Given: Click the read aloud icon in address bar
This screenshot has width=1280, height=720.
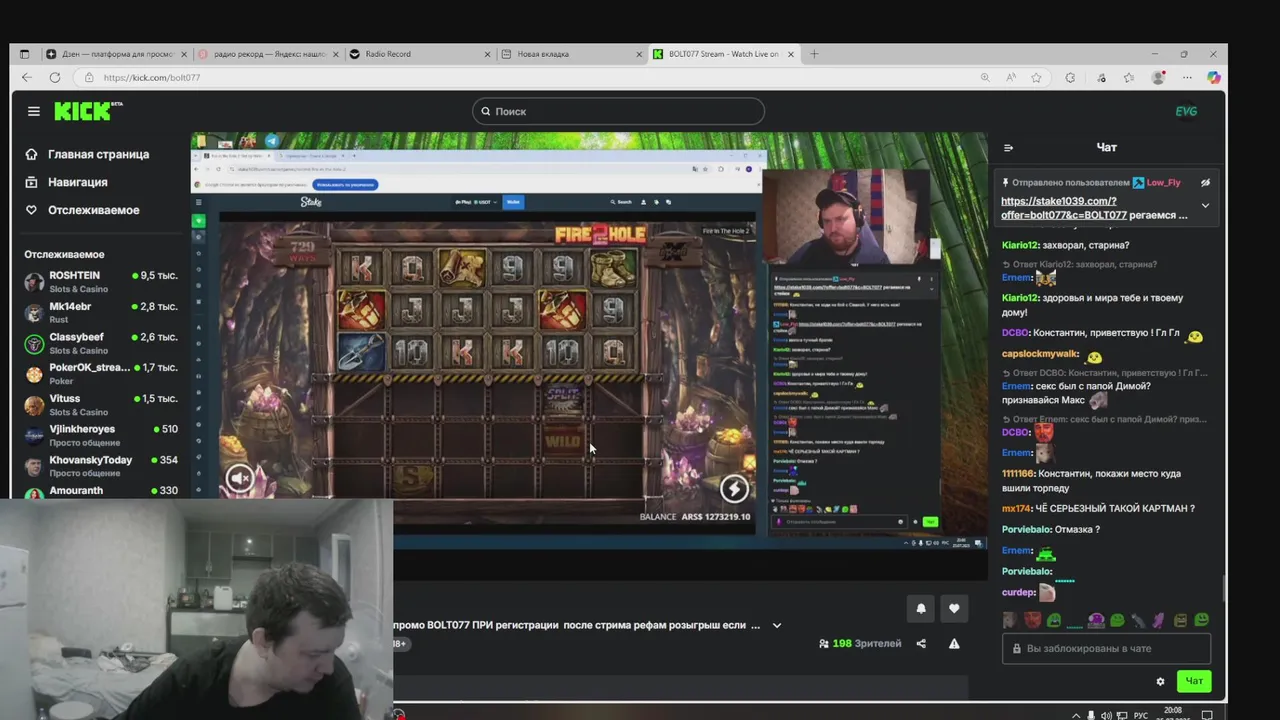Looking at the screenshot, I should [x=1011, y=77].
